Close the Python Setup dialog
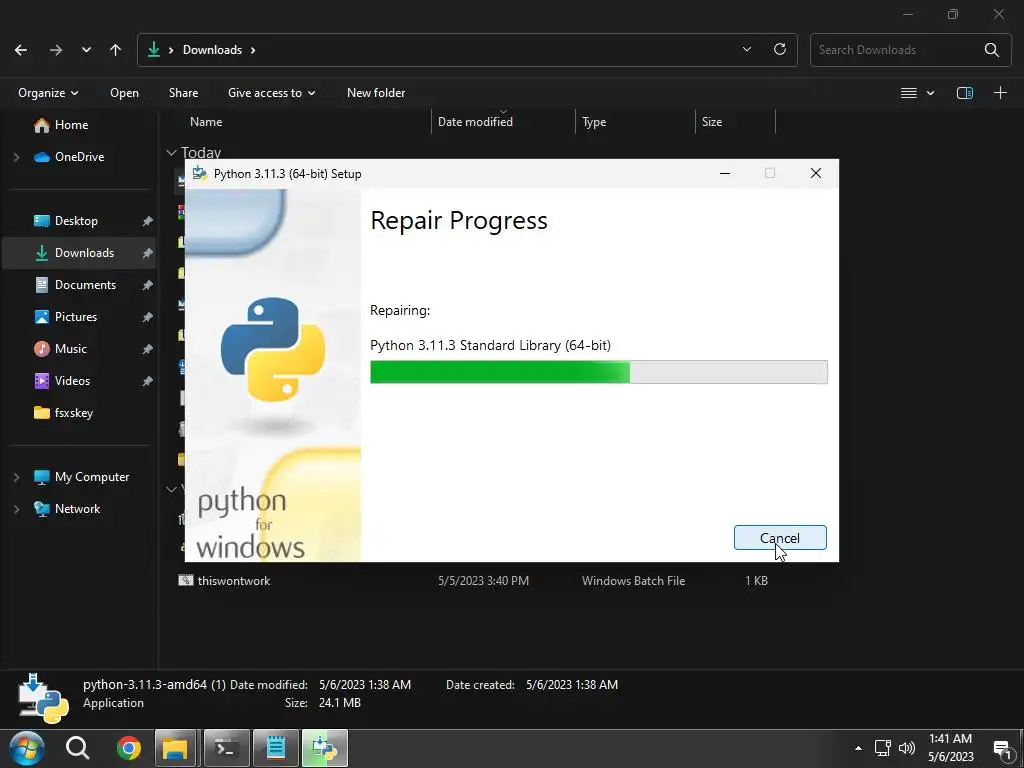Viewport: 1024px width, 768px height. [816, 173]
